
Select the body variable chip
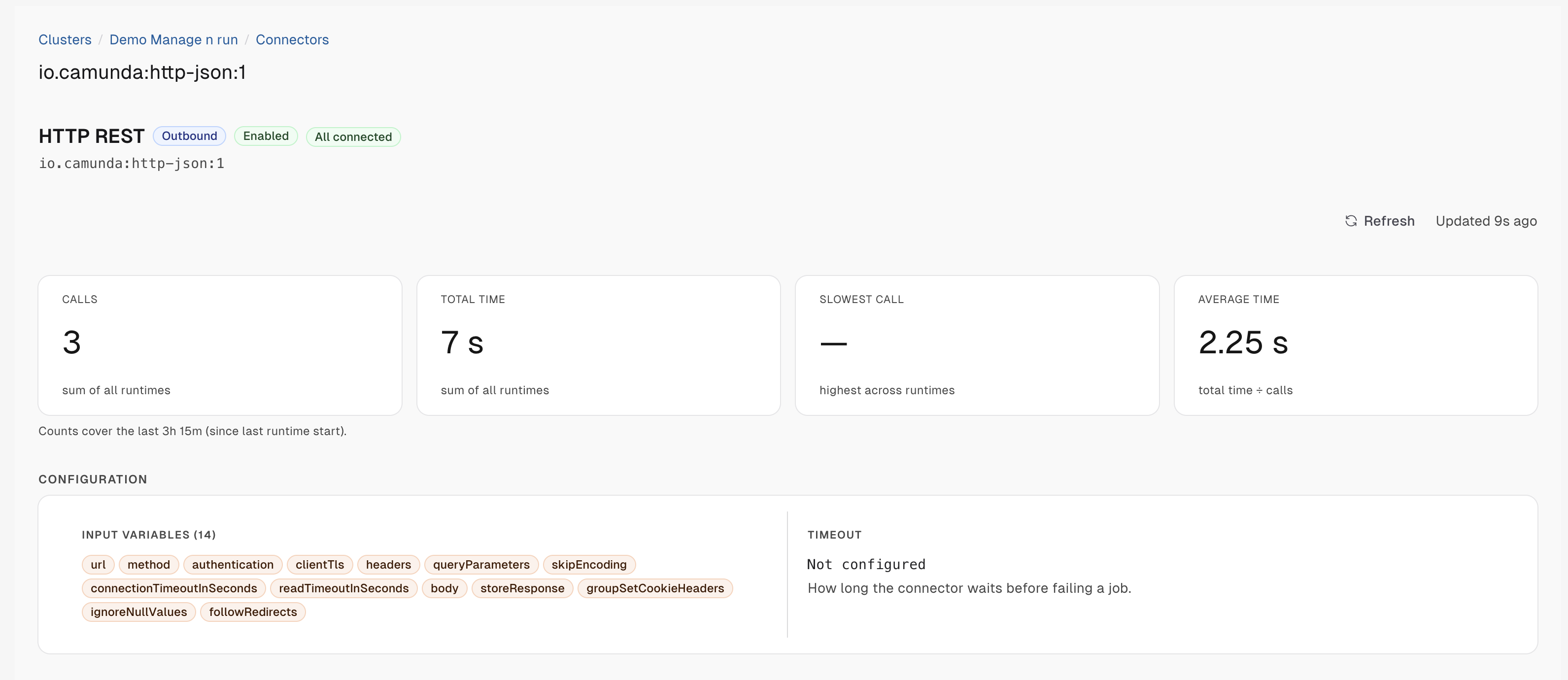tap(444, 588)
